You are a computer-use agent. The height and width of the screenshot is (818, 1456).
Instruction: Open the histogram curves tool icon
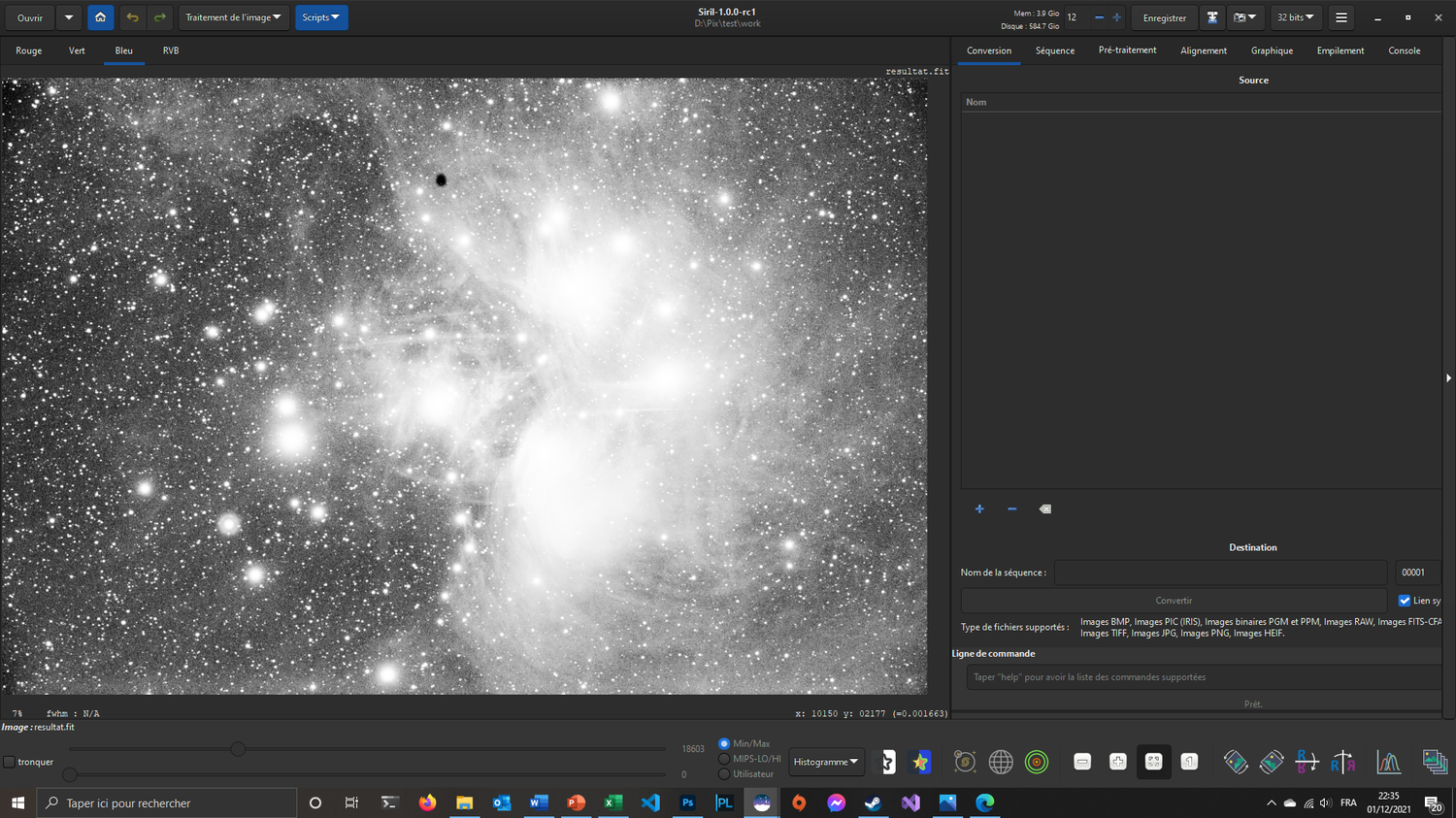(1388, 763)
